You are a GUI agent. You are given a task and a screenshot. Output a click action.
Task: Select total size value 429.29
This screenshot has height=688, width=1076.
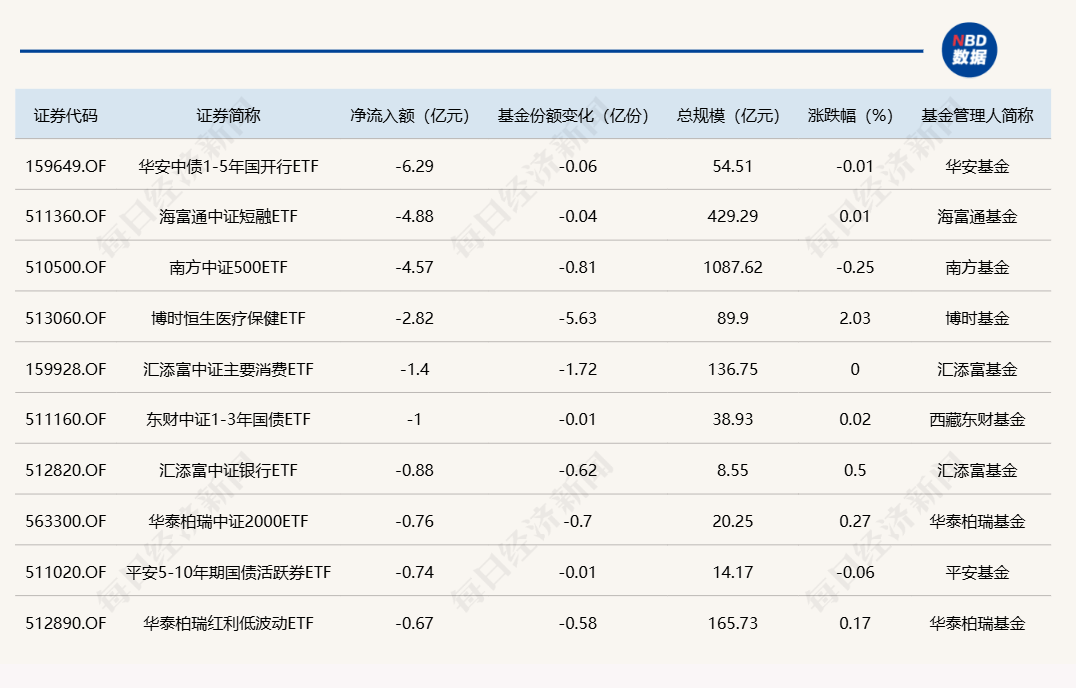point(733,217)
